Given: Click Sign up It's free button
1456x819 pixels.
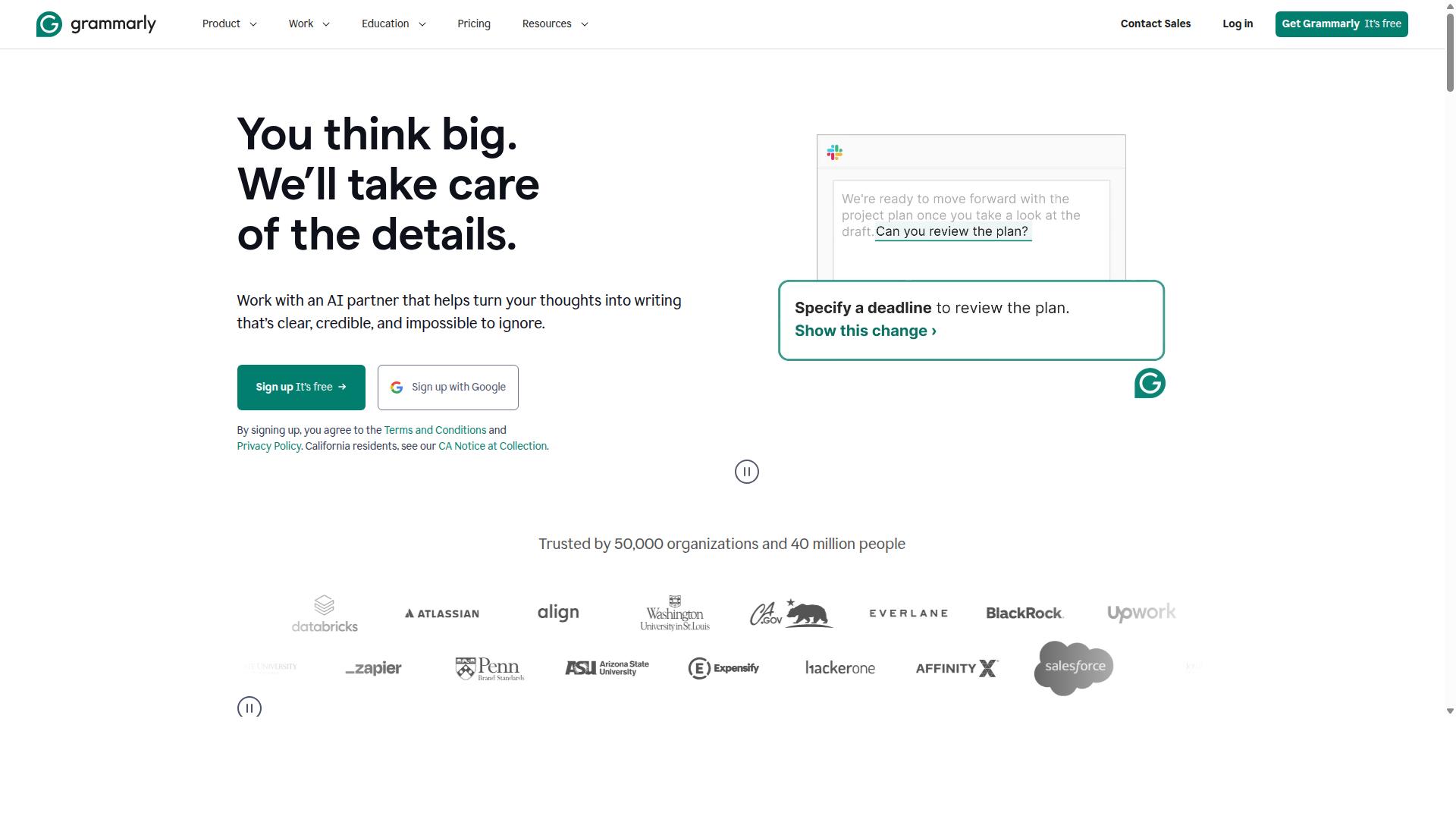Looking at the screenshot, I should tap(301, 388).
